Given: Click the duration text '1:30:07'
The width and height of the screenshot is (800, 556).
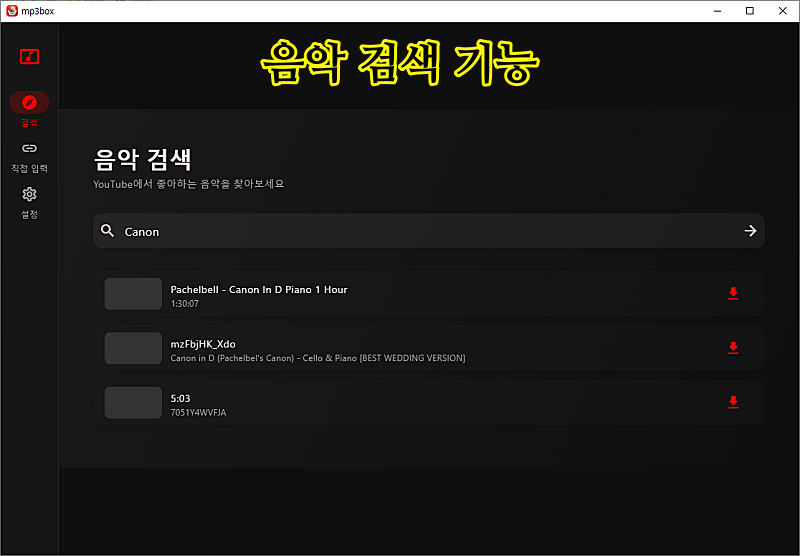Looking at the screenshot, I should pyautogui.click(x=184, y=304).
